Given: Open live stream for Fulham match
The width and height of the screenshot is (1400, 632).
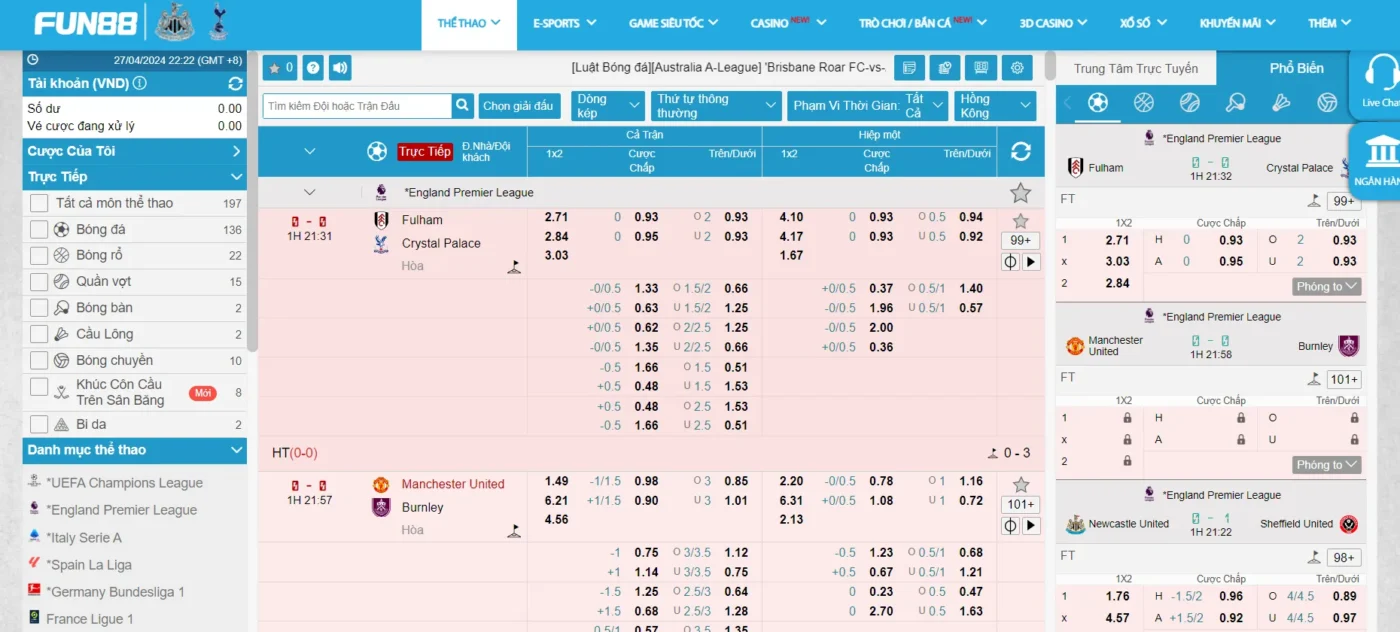Looking at the screenshot, I should (x=1031, y=262).
